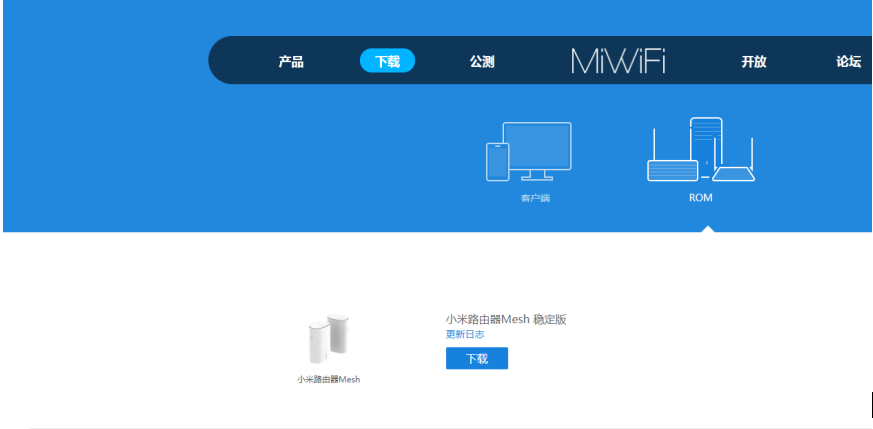
Task: Go to the 公测 section
Action: [482, 62]
